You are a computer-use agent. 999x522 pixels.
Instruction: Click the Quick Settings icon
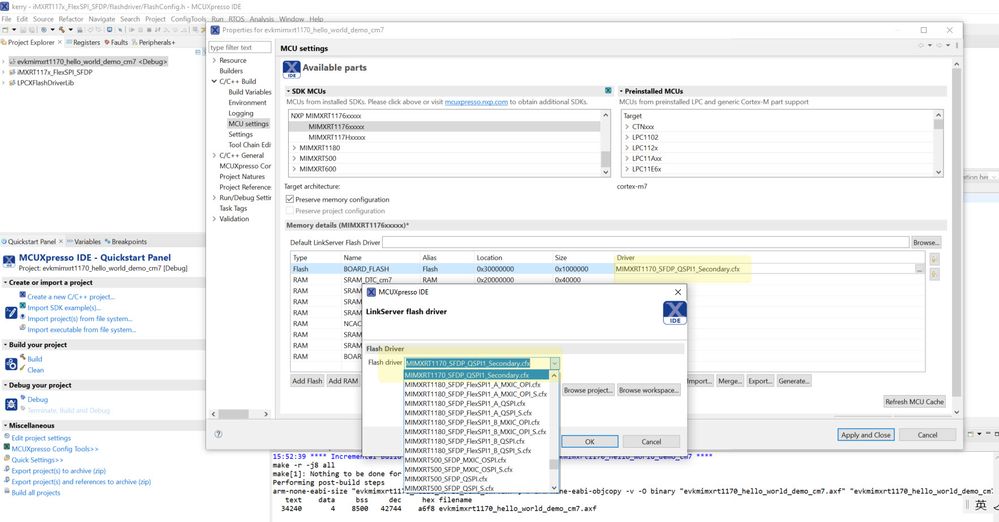[x=7, y=459]
